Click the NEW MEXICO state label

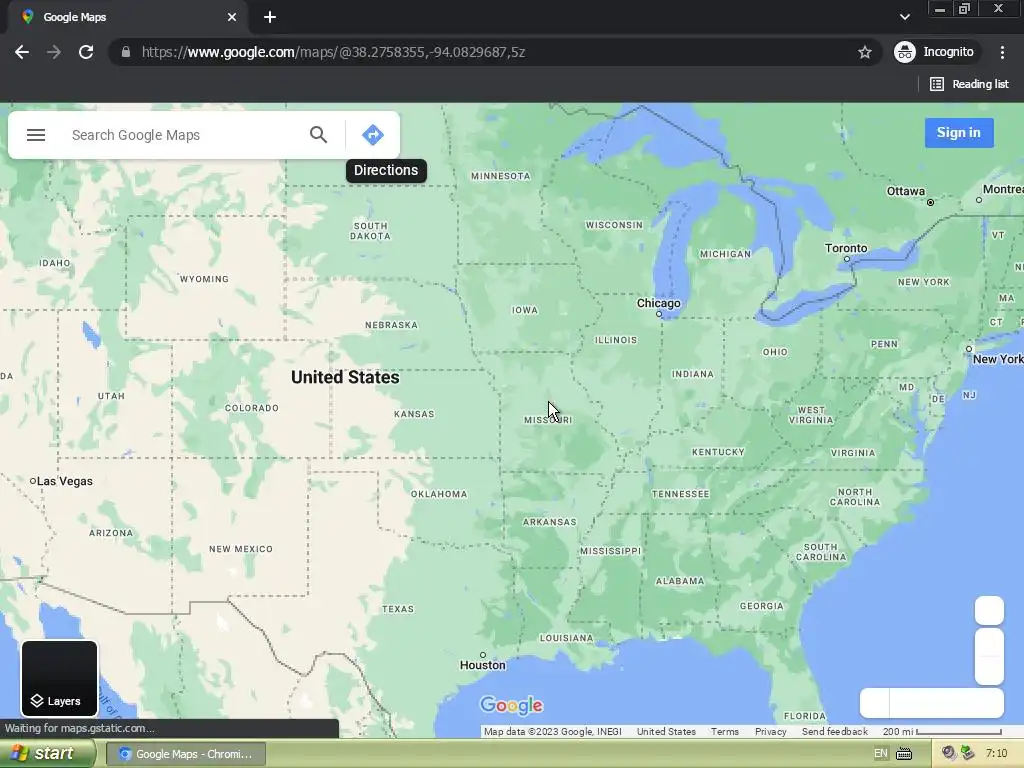click(241, 549)
